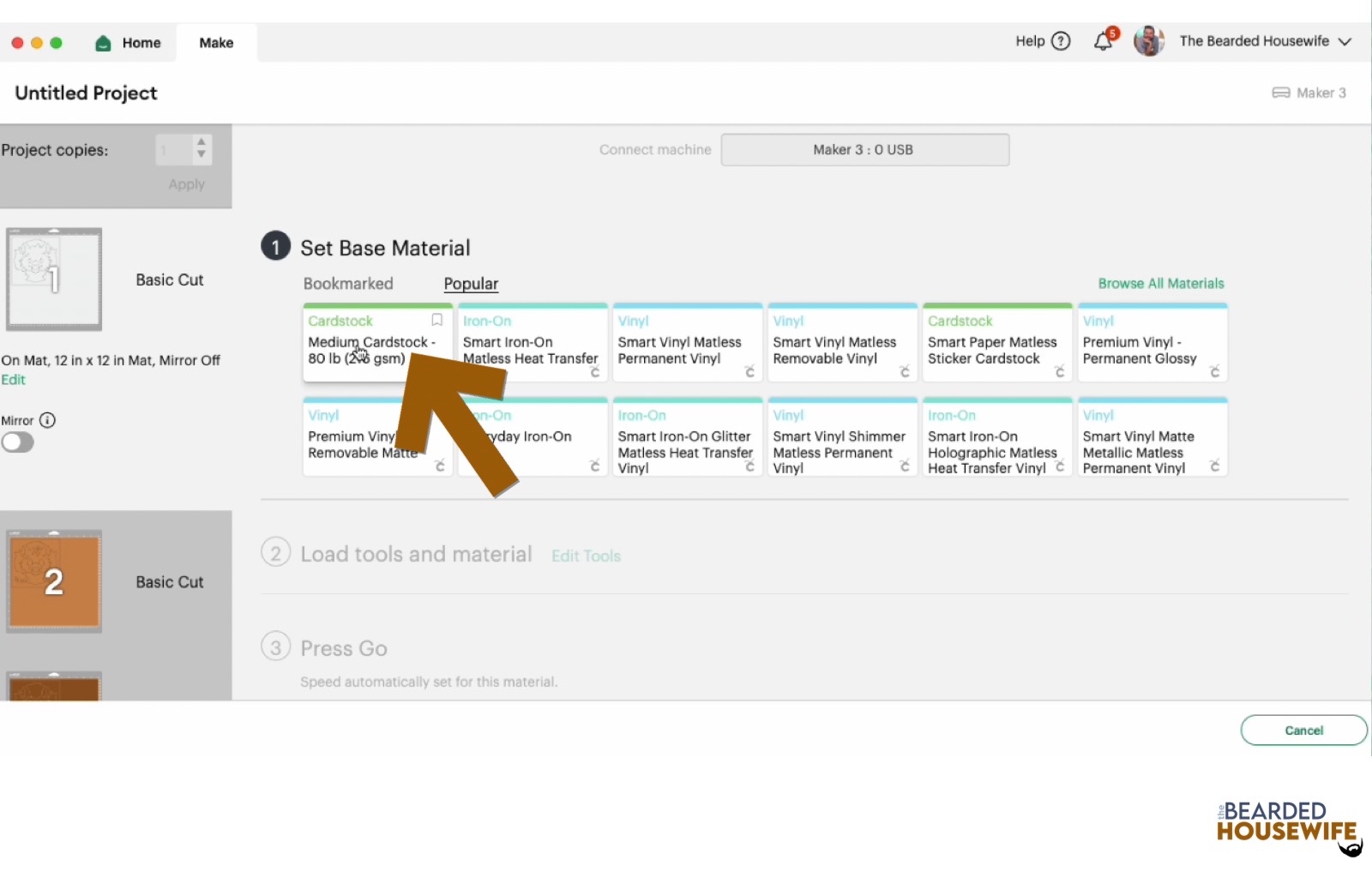Open Browse All Materials
The image size is (1372, 872).
(x=1161, y=283)
